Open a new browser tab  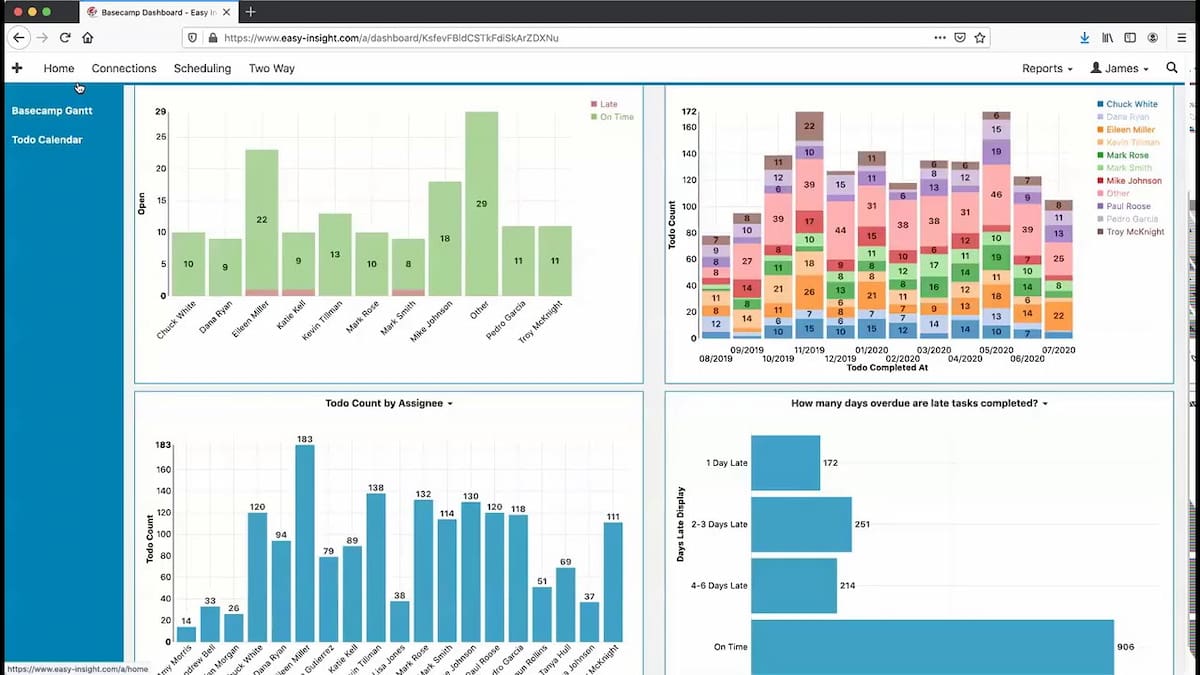pos(250,11)
